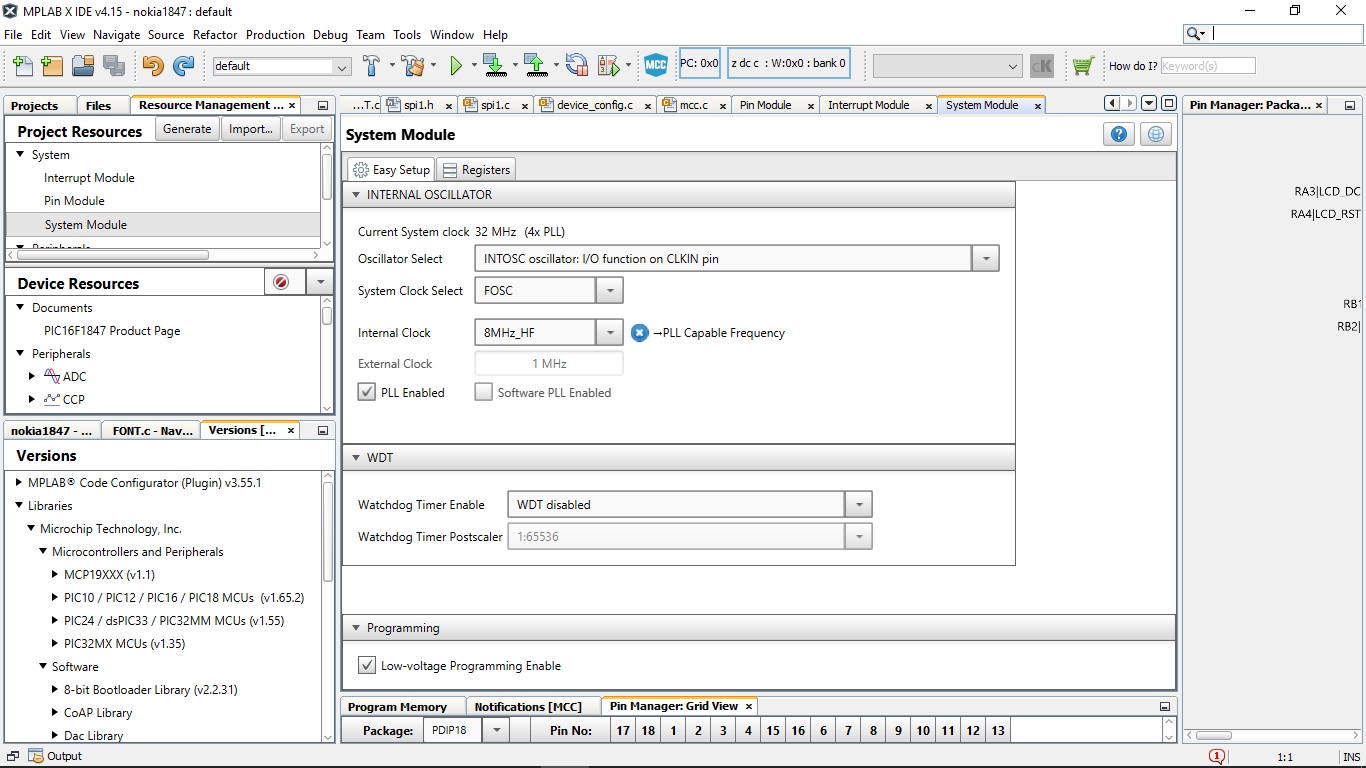Viewport: 1366px width, 768px height.
Task: Click the New Project icon
Action: coord(53,66)
